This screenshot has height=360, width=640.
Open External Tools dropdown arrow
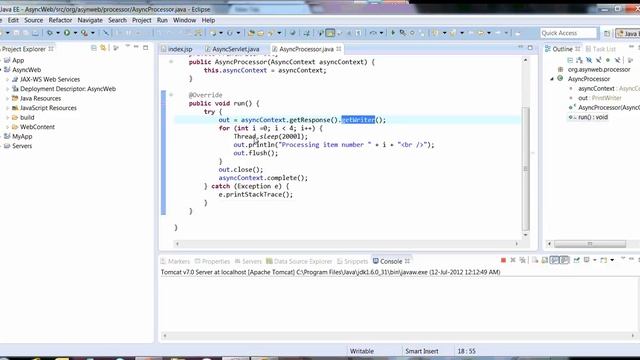93,33
